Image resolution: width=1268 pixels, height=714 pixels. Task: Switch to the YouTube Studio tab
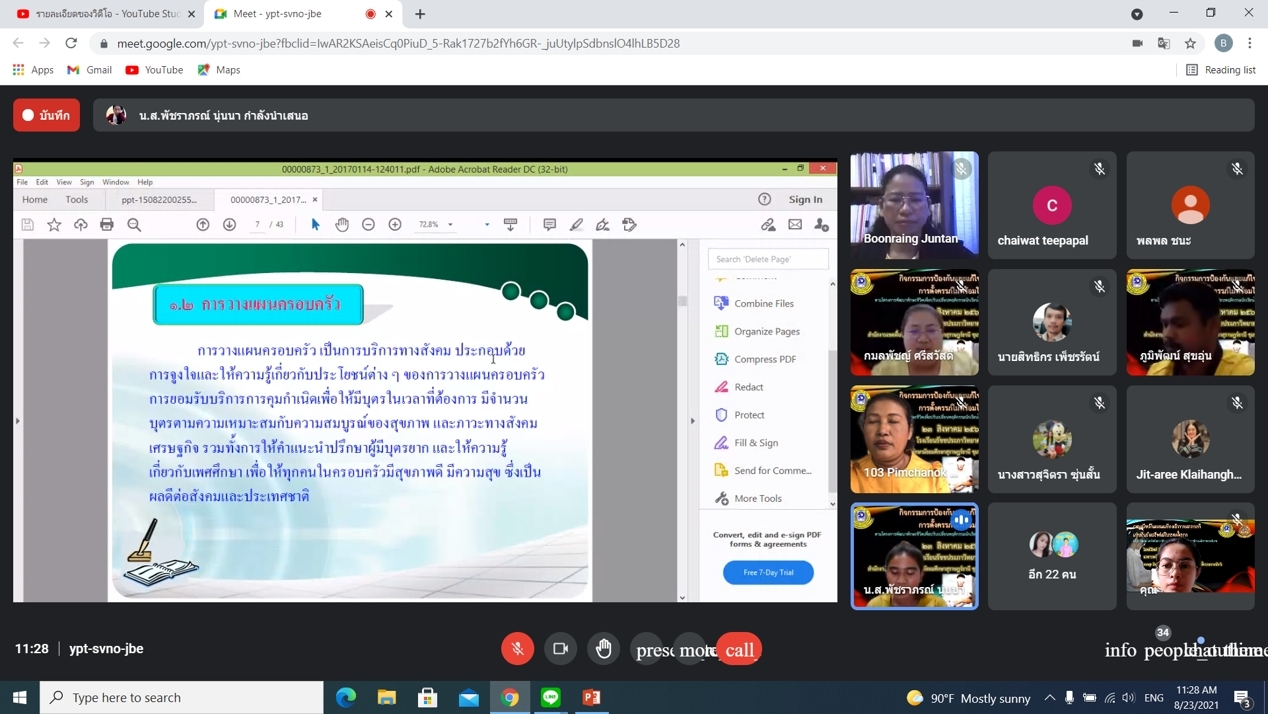pos(105,14)
